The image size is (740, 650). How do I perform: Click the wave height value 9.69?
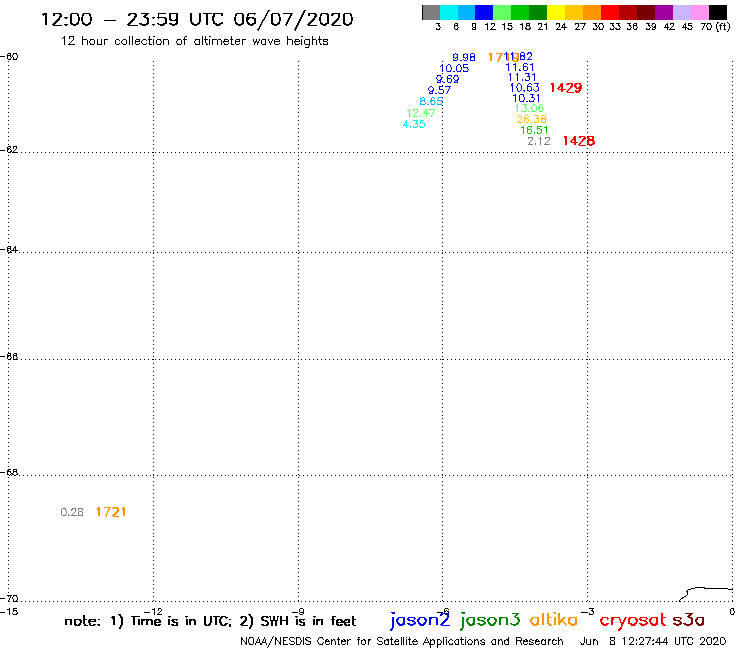point(447,79)
